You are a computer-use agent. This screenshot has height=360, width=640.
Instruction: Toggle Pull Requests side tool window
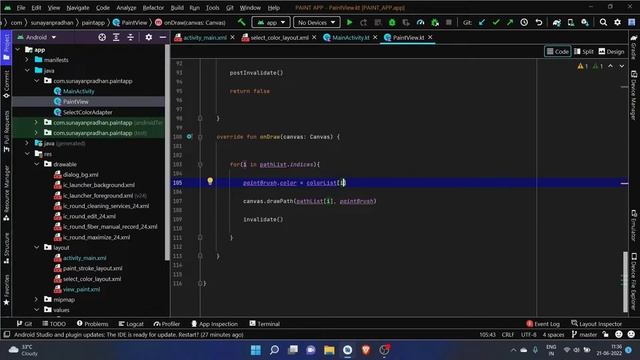coord(6,131)
